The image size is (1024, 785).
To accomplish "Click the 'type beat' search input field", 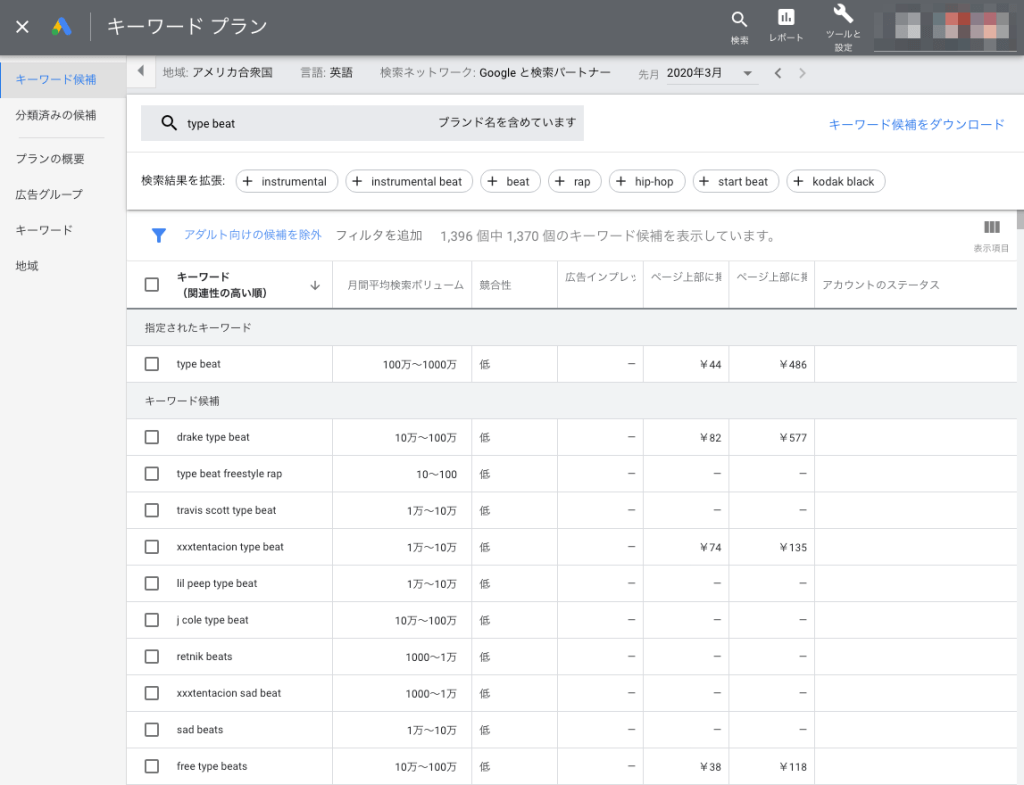I will pyautogui.click(x=300, y=123).
